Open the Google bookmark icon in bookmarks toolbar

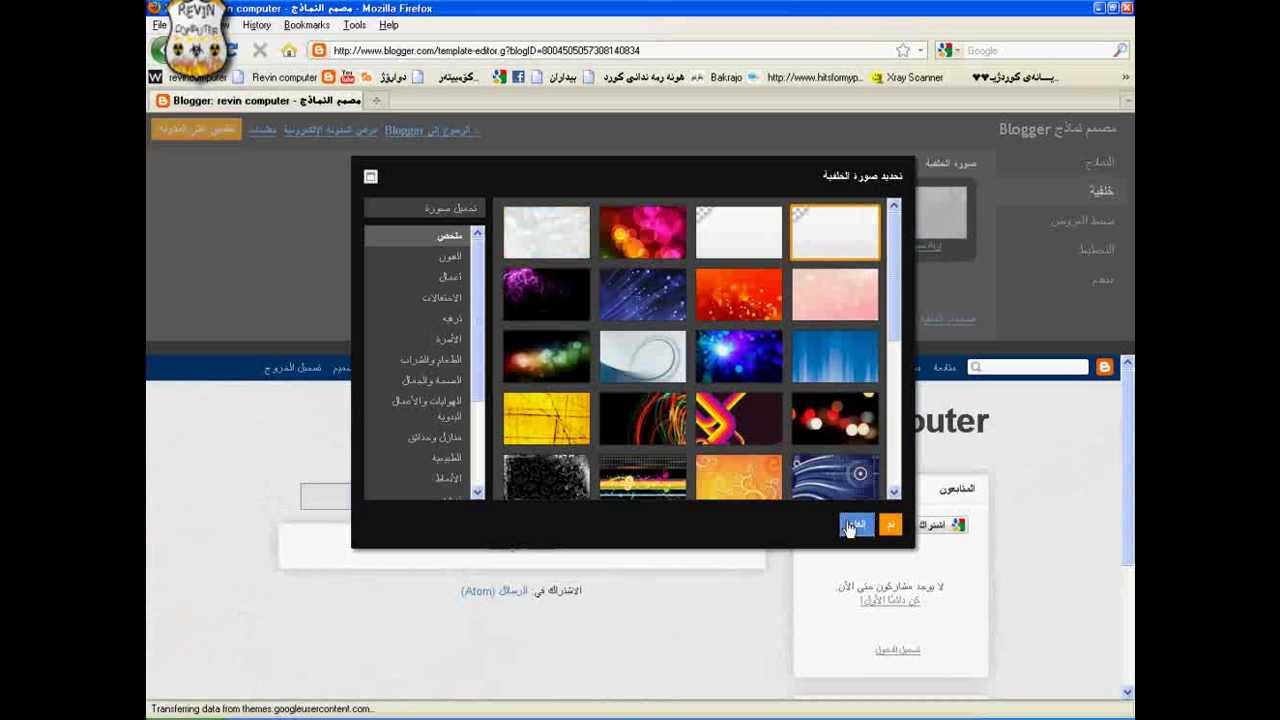click(x=499, y=77)
